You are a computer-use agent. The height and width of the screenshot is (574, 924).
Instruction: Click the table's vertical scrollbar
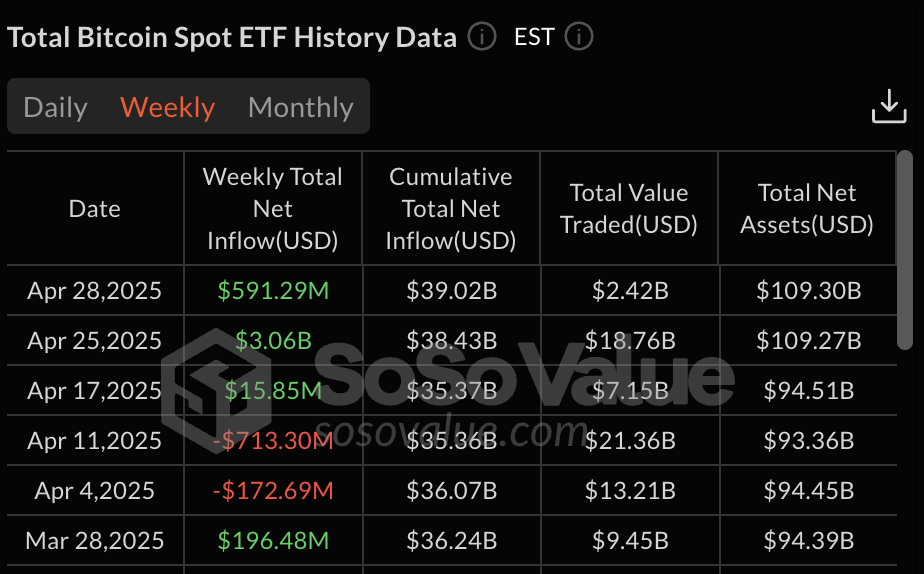point(905,250)
